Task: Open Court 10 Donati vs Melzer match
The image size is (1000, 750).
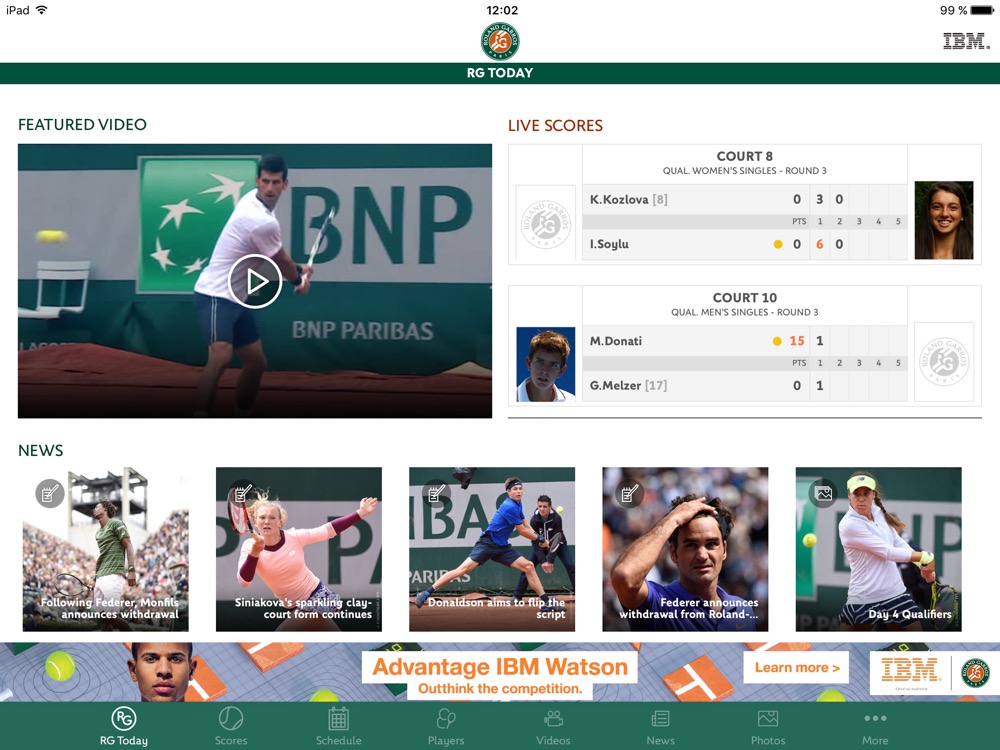Action: coord(744,346)
